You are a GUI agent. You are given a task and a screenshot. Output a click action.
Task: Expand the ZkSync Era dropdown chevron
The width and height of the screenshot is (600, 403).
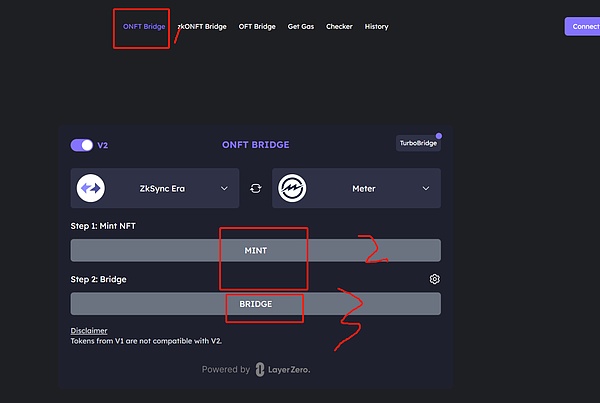pyautogui.click(x=223, y=188)
